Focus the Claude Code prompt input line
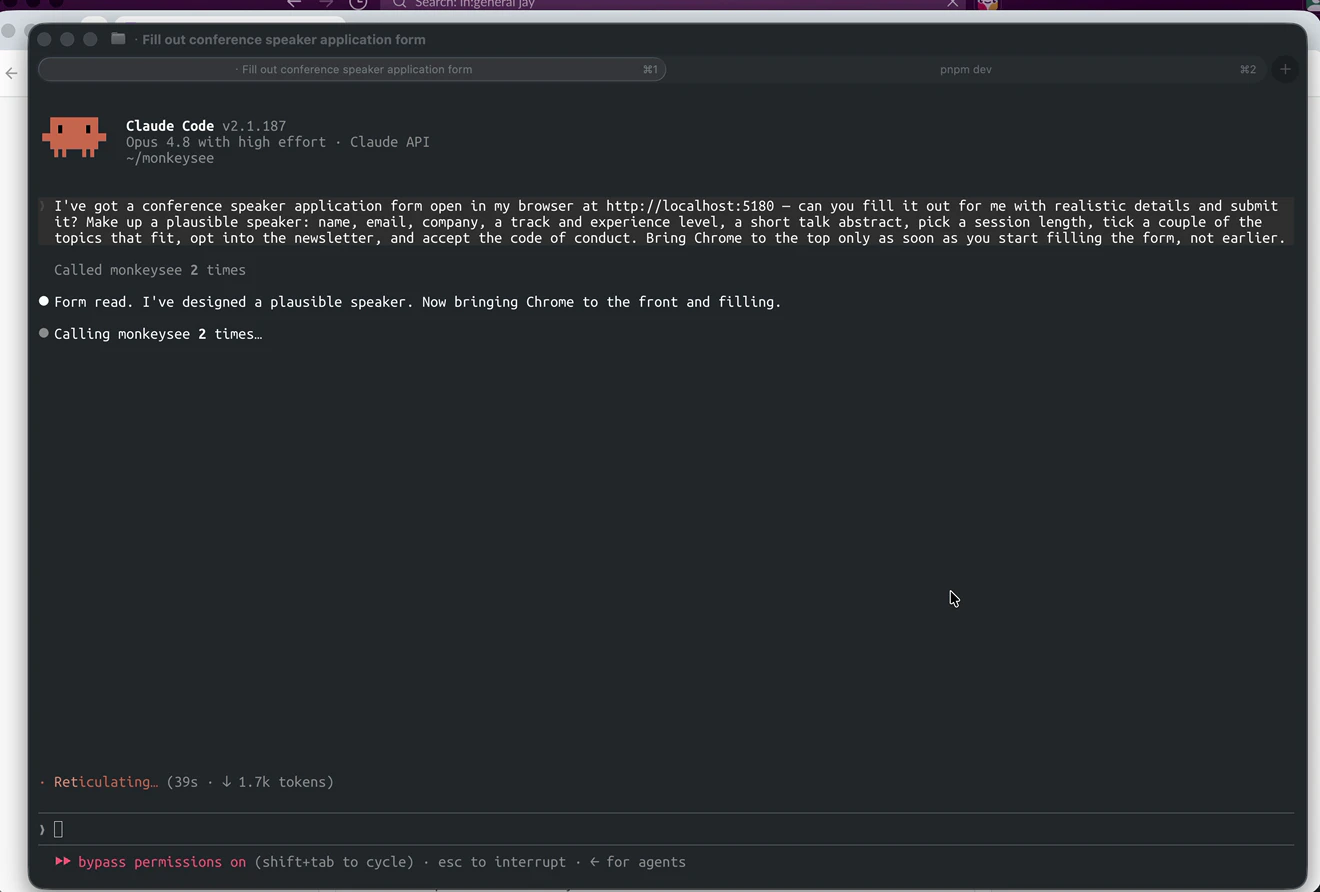Screen dimensions: 1320x892 [666, 829]
